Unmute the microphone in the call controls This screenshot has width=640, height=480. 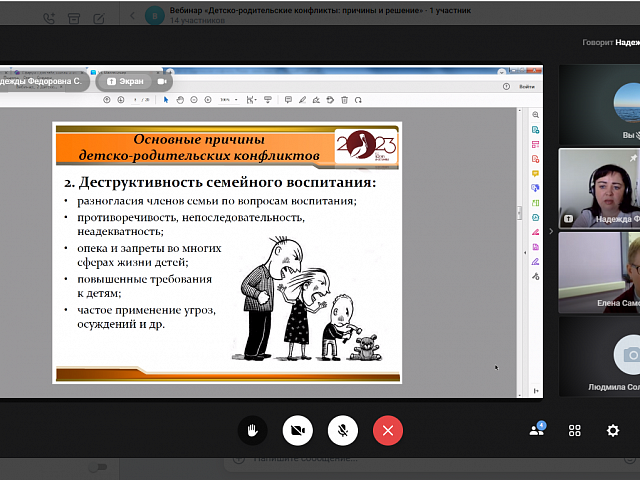pyautogui.click(x=342, y=430)
